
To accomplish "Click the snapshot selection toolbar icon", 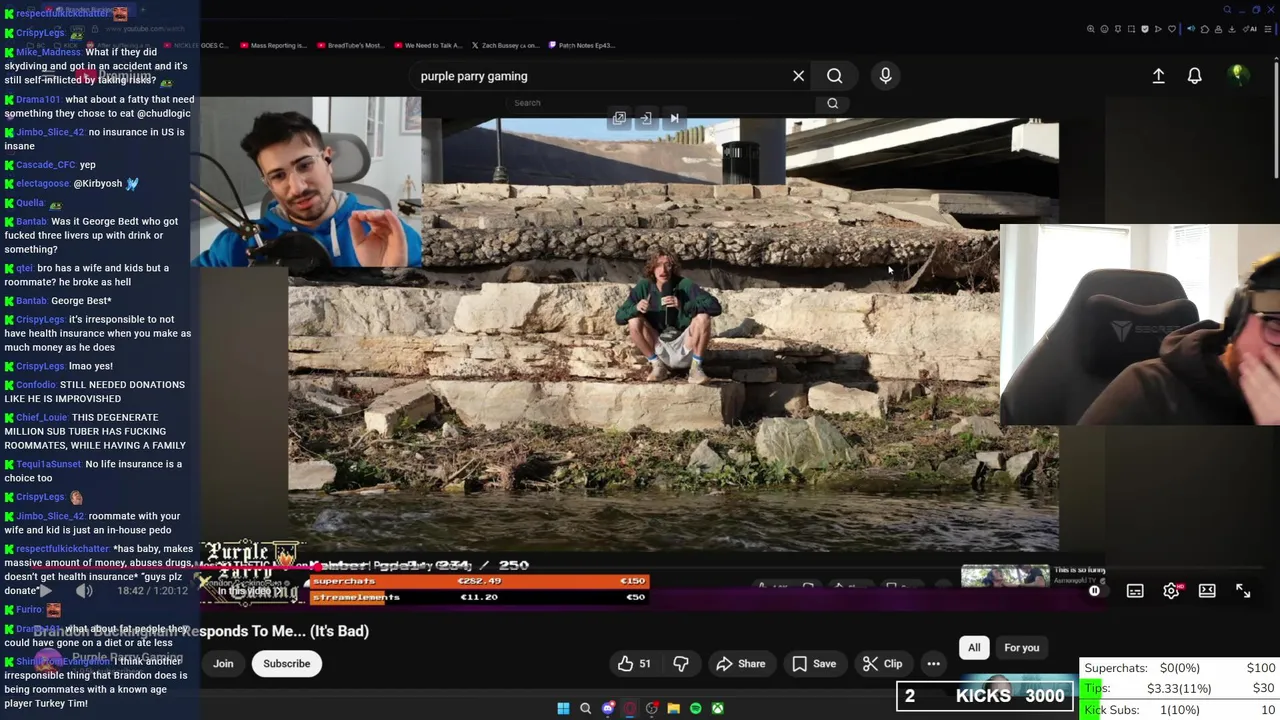I will click(1131, 29).
